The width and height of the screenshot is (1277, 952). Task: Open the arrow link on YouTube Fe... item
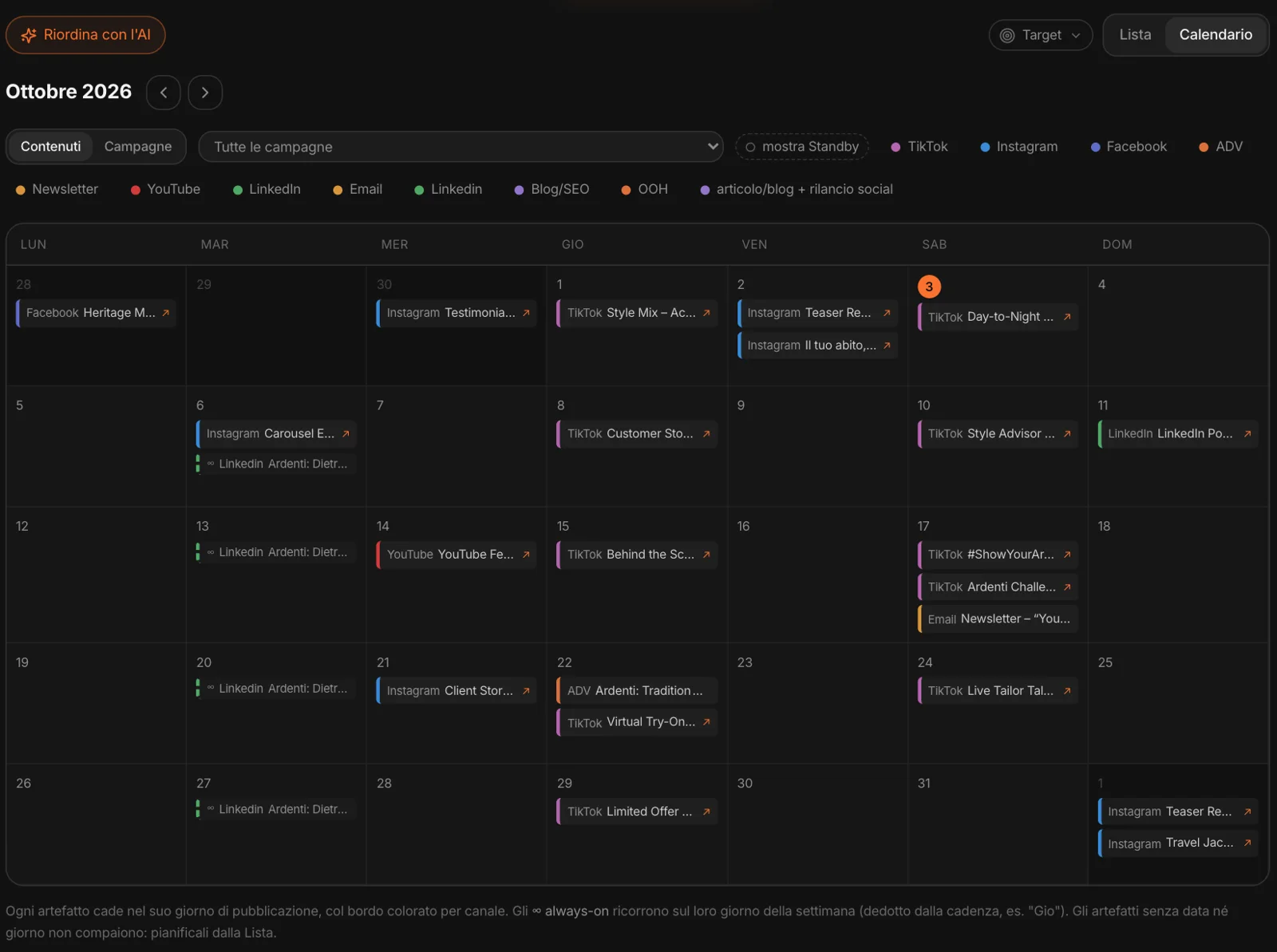coord(526,555)
